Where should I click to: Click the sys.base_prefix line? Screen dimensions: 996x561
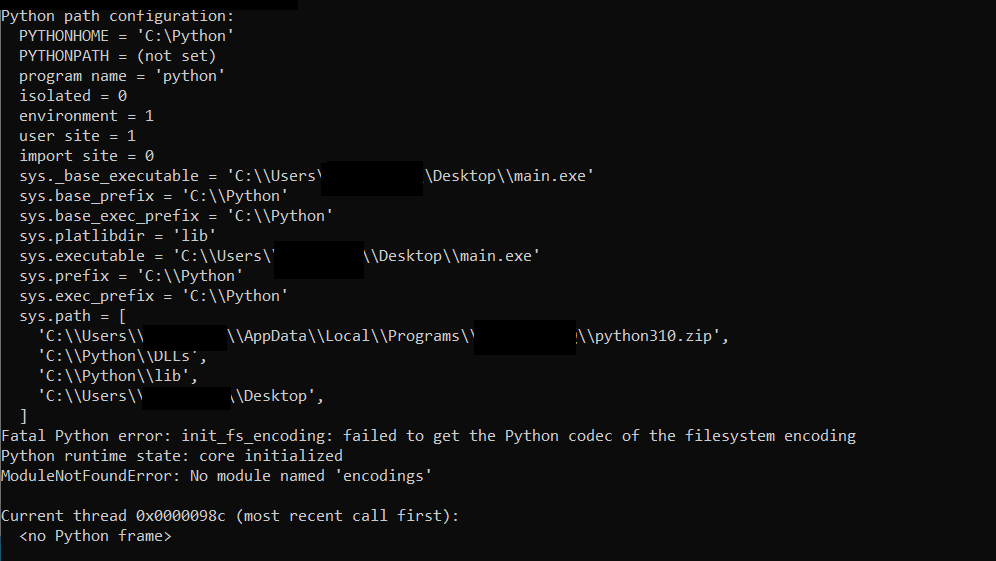[x=154, y=196]
